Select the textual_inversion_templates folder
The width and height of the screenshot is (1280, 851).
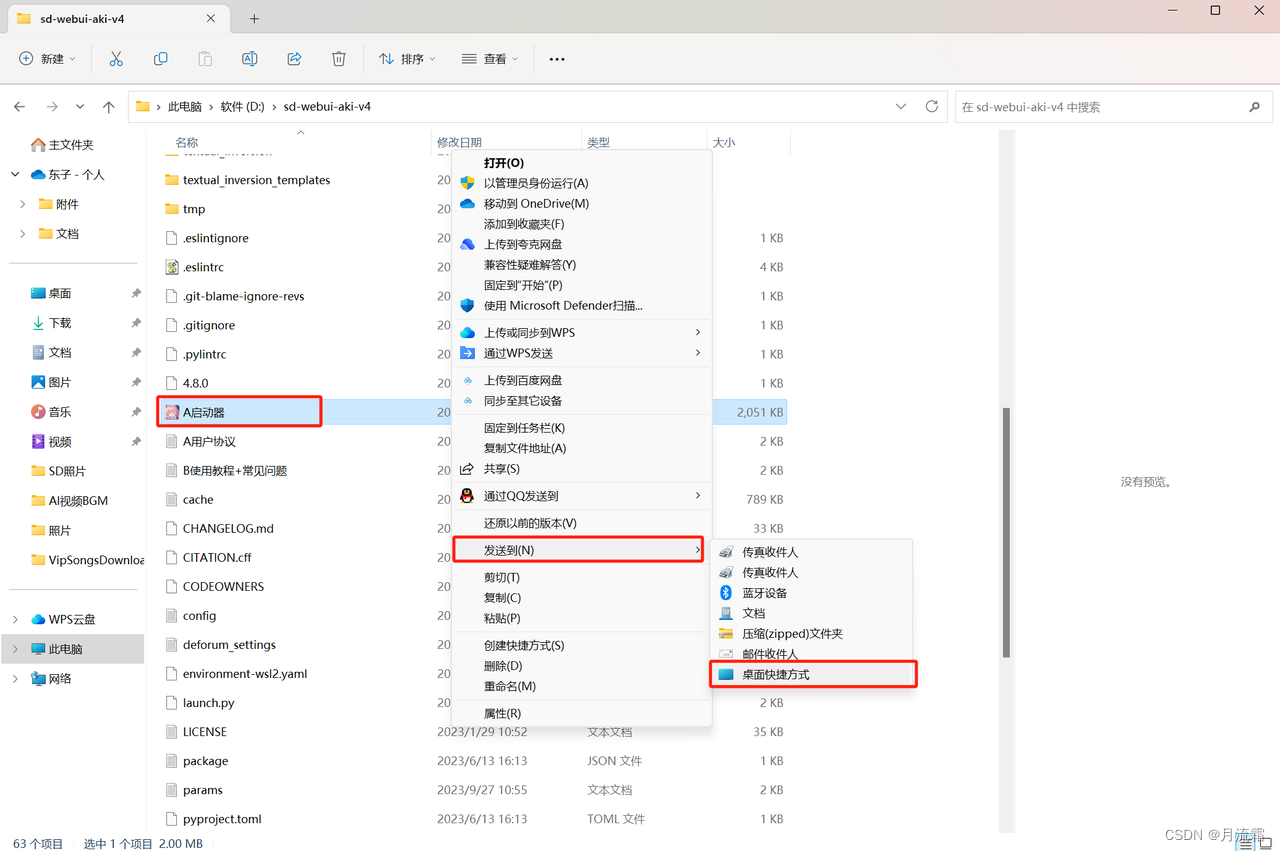coord(256,180)
